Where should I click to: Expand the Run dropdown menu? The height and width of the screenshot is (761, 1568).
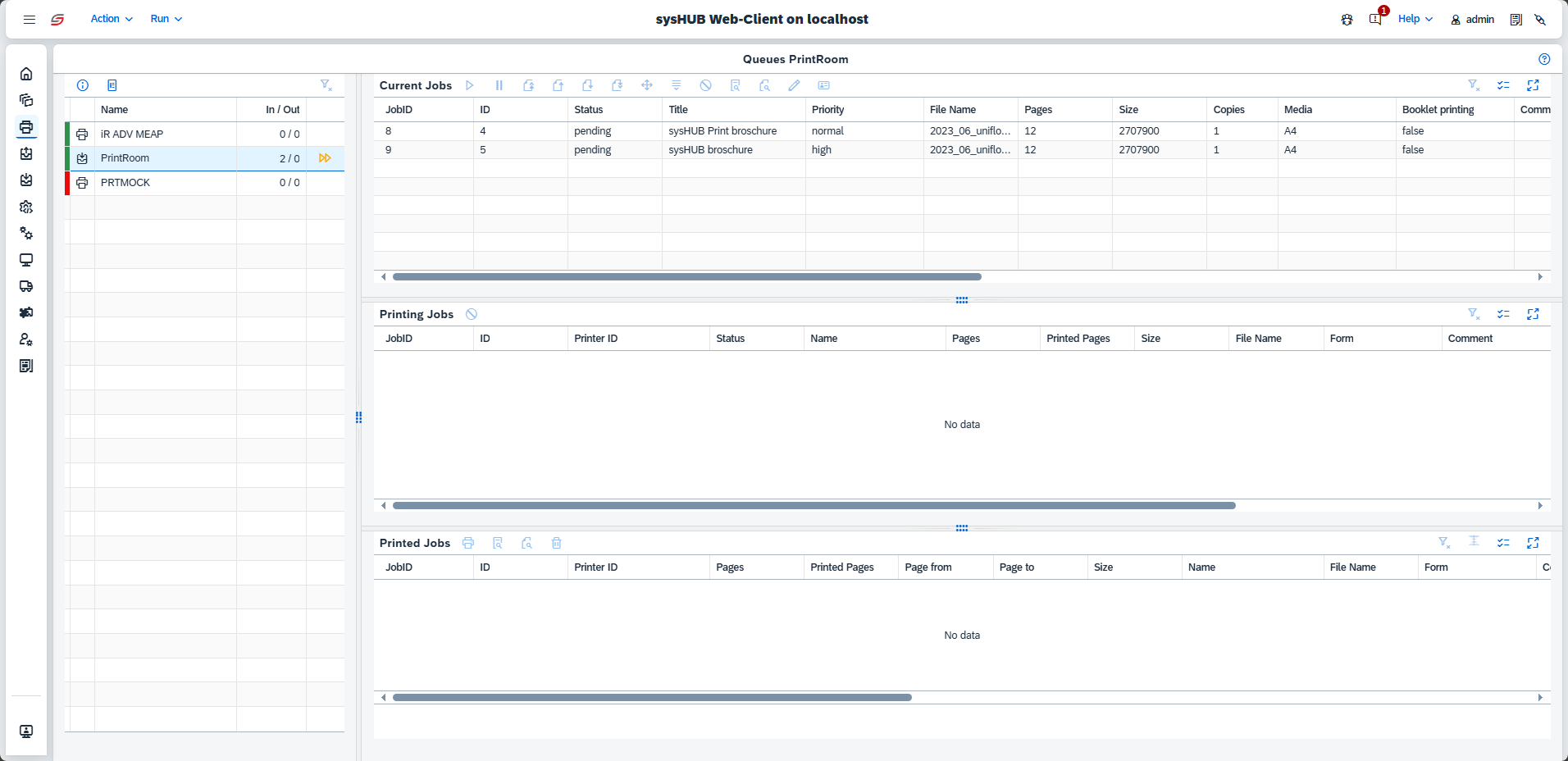166,19
